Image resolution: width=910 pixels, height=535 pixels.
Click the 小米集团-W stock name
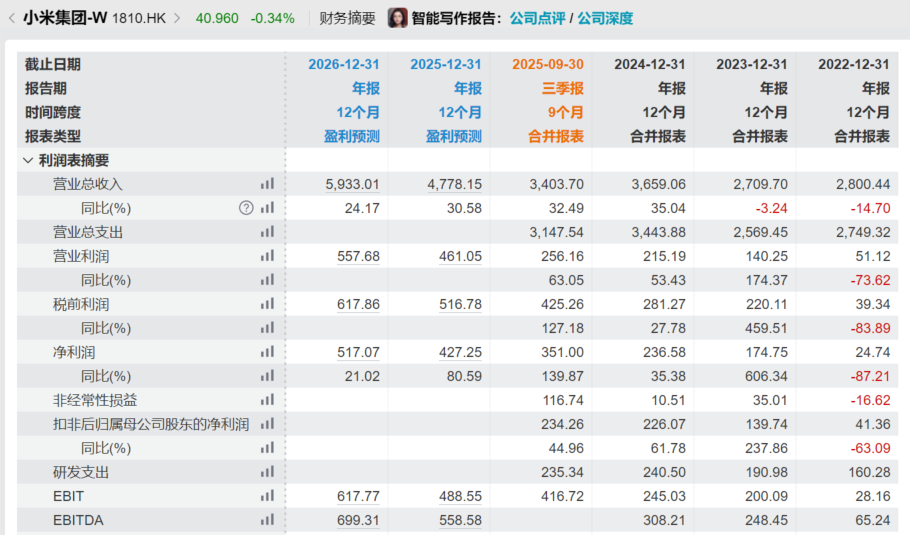point(57,18)
